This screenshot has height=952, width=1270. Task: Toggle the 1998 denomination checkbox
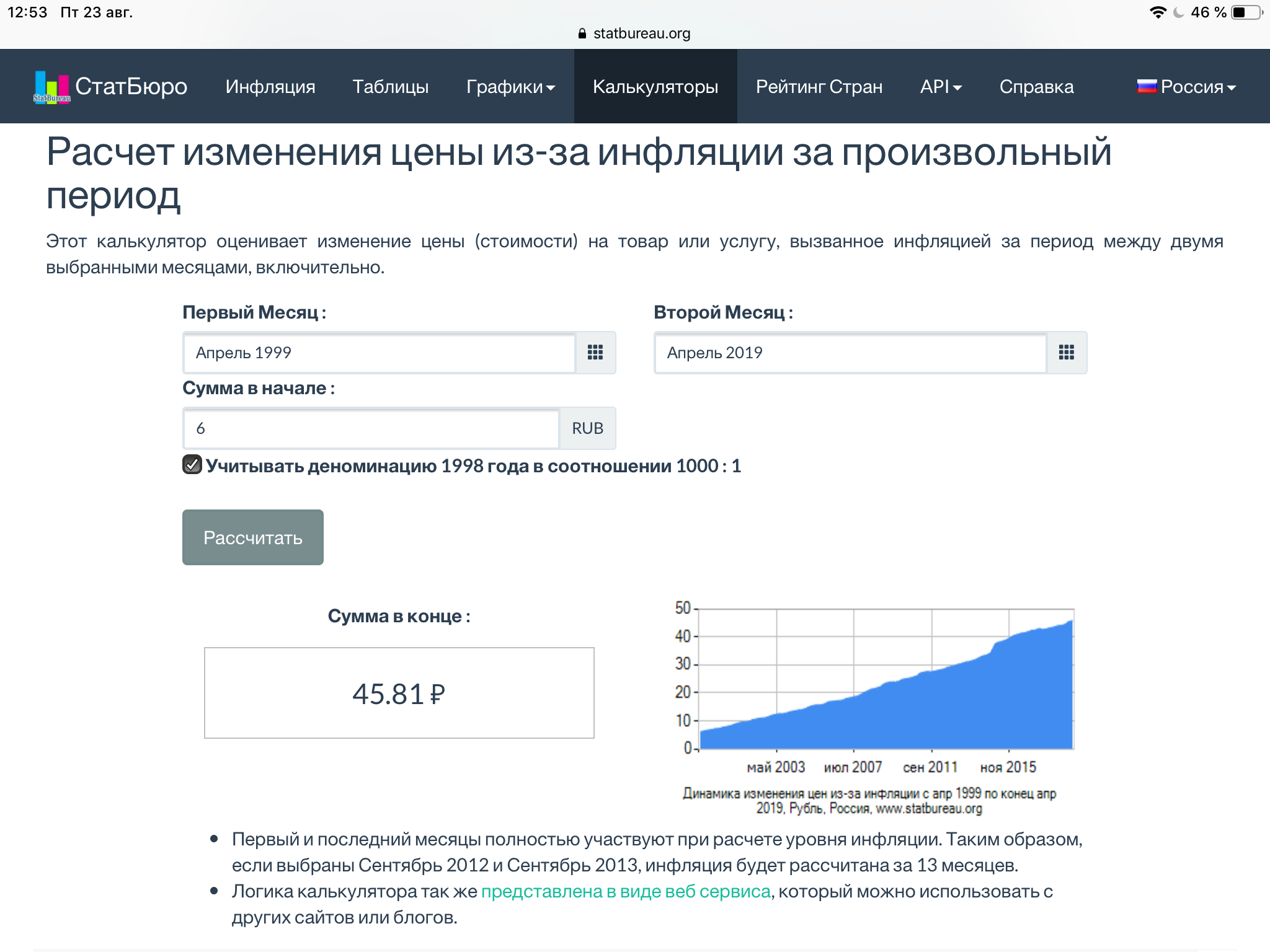click(x=192, y=464)
